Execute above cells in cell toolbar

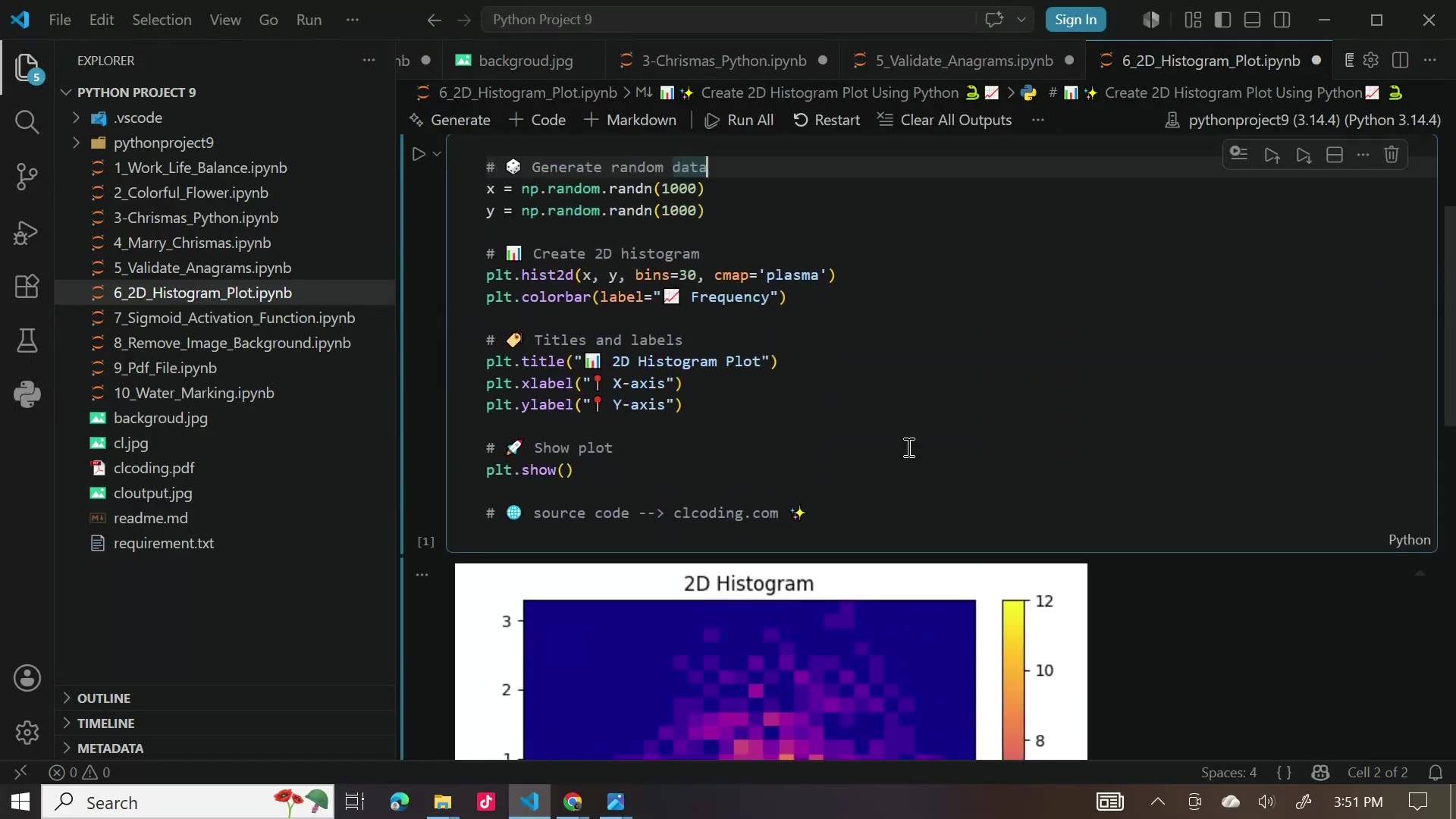pyautogui.click(x=1272, y=155)
